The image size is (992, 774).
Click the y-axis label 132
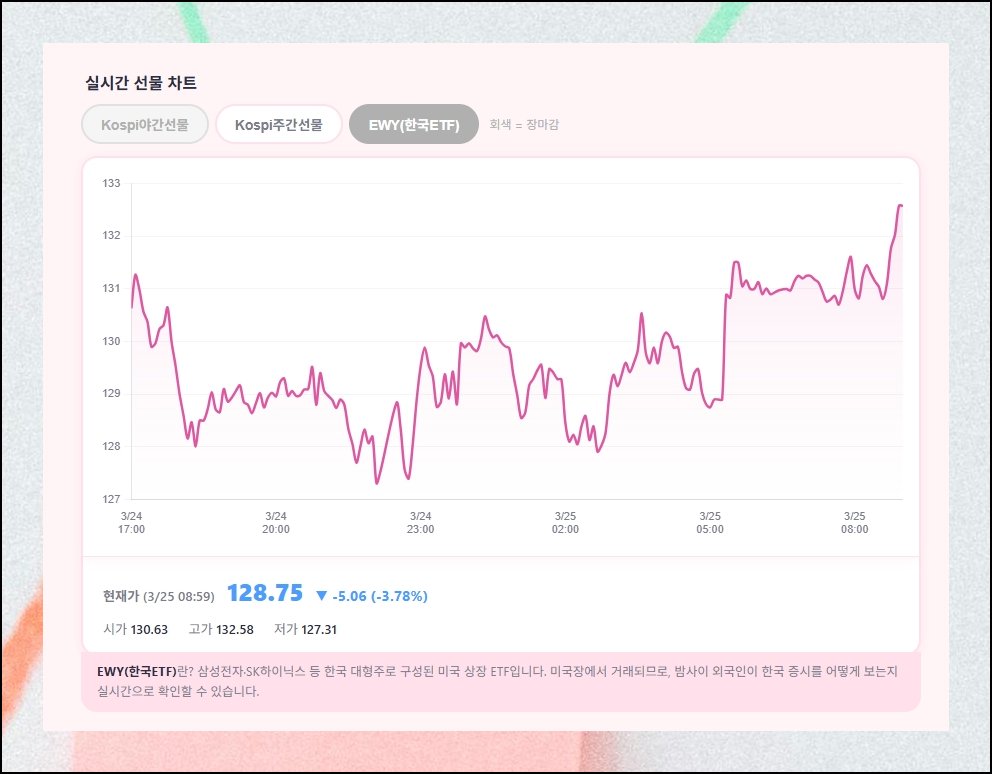pyautogui.click(x=111, y=235)
